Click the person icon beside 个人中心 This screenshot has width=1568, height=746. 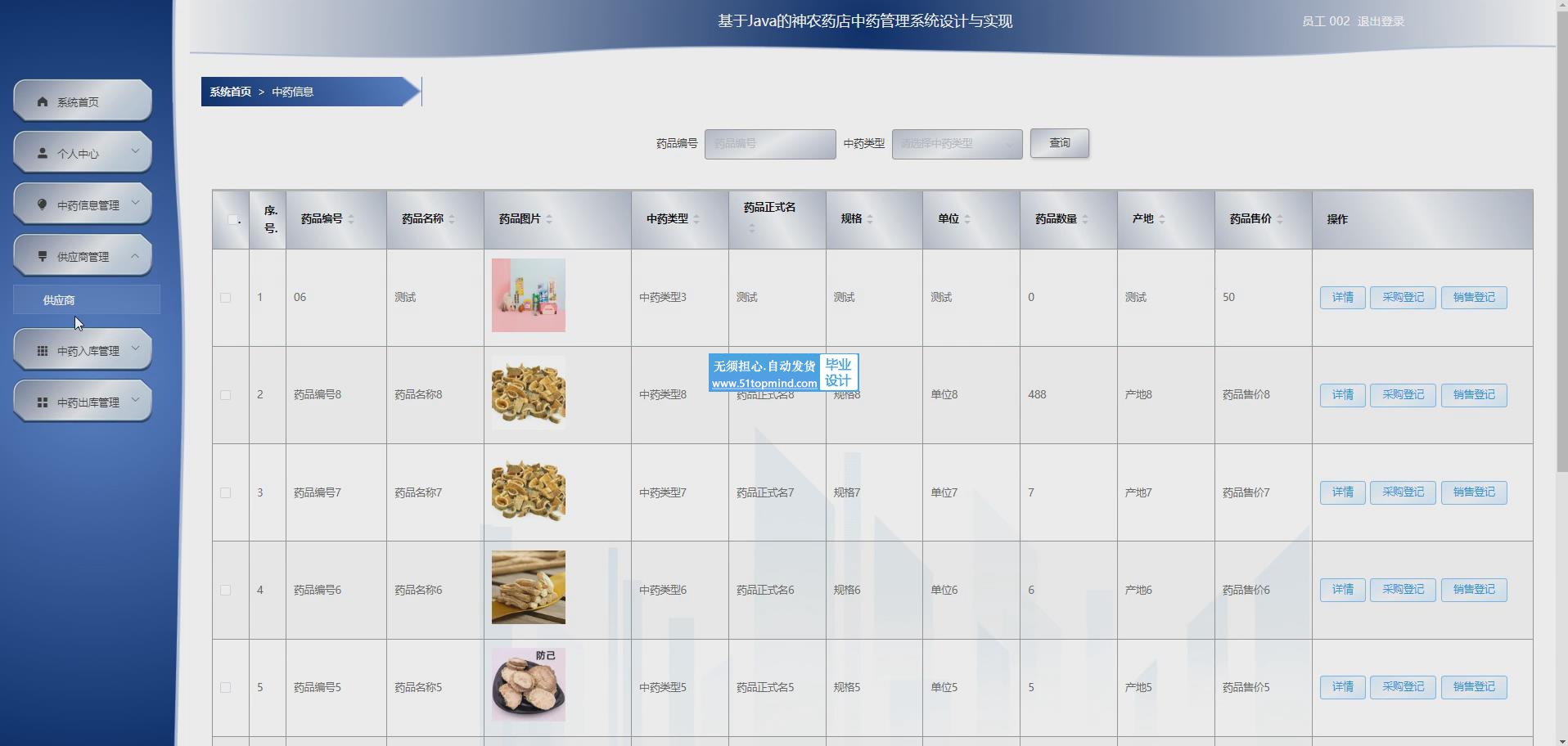tap(43, 153)
